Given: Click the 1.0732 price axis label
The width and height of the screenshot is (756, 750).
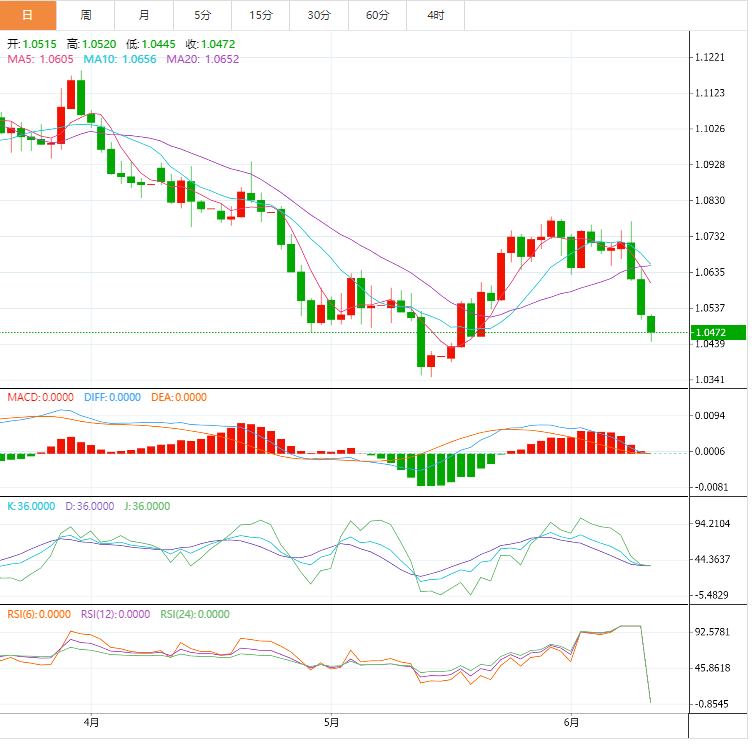Looking at the screenshot, I should click(710, 237).
